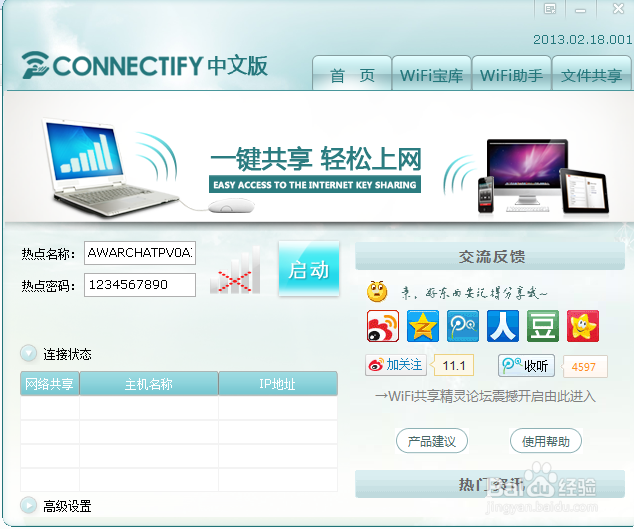Open the WiFi共享精灵论坛 forum link
Image resolution: width=634 pixels, height=529 pixels.
pyautogui.click(x=485, y=396)
